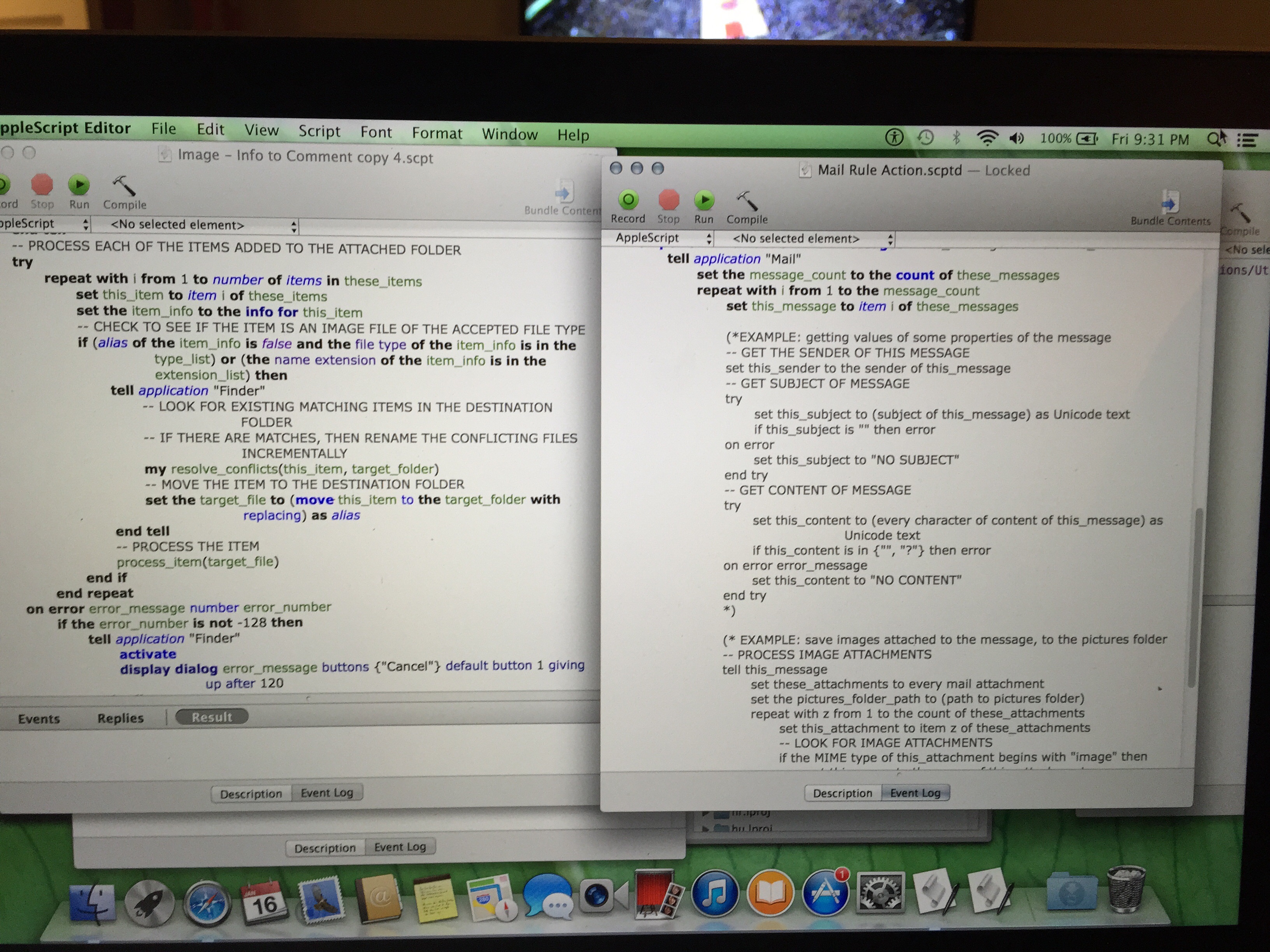Image resolution: width=1270 pixels, height=952 pixels.
Task: Open the File menu
Action: click(164, 129)
